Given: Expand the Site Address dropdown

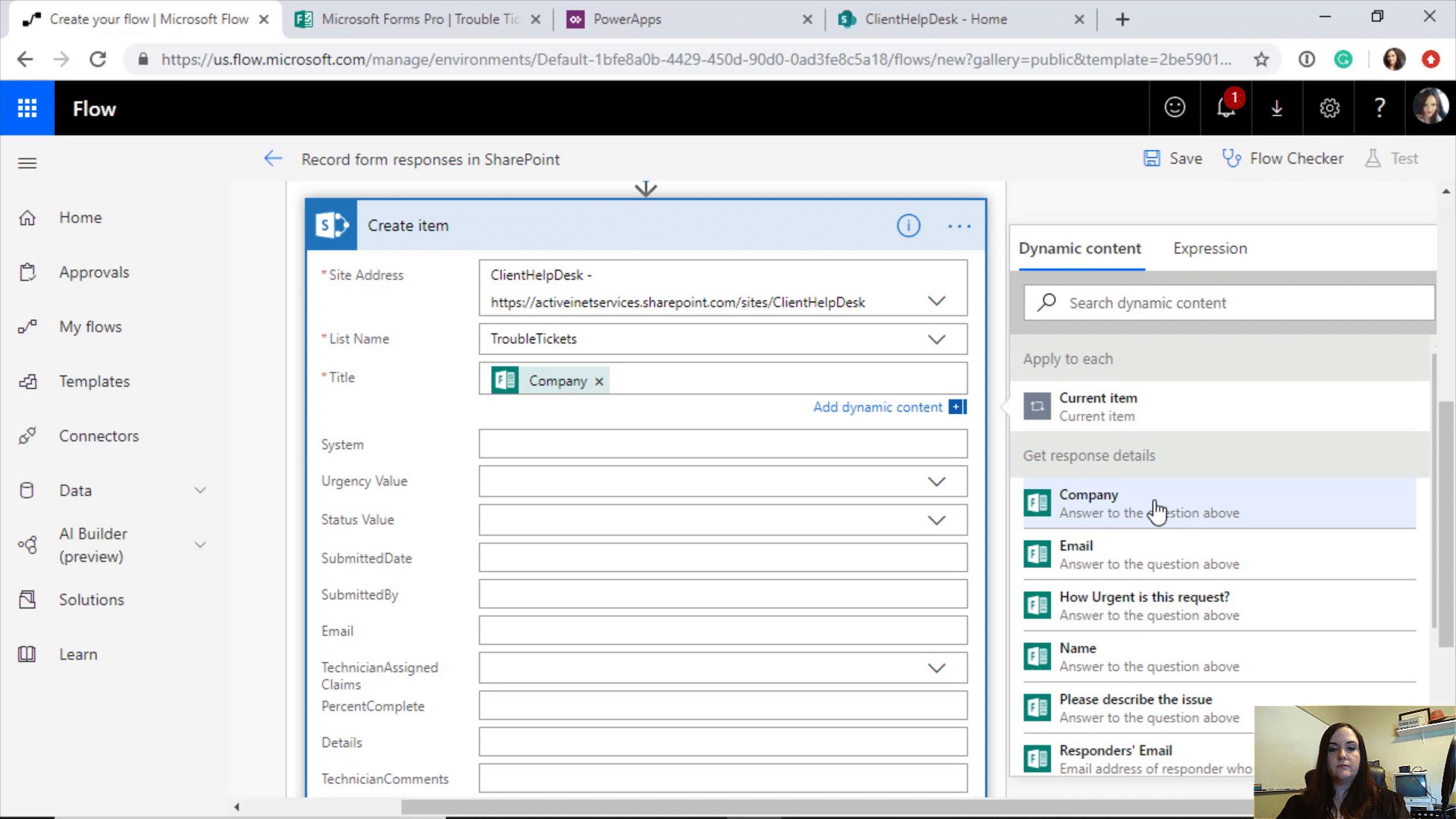Looking at the screenshot, I should 937,301.
